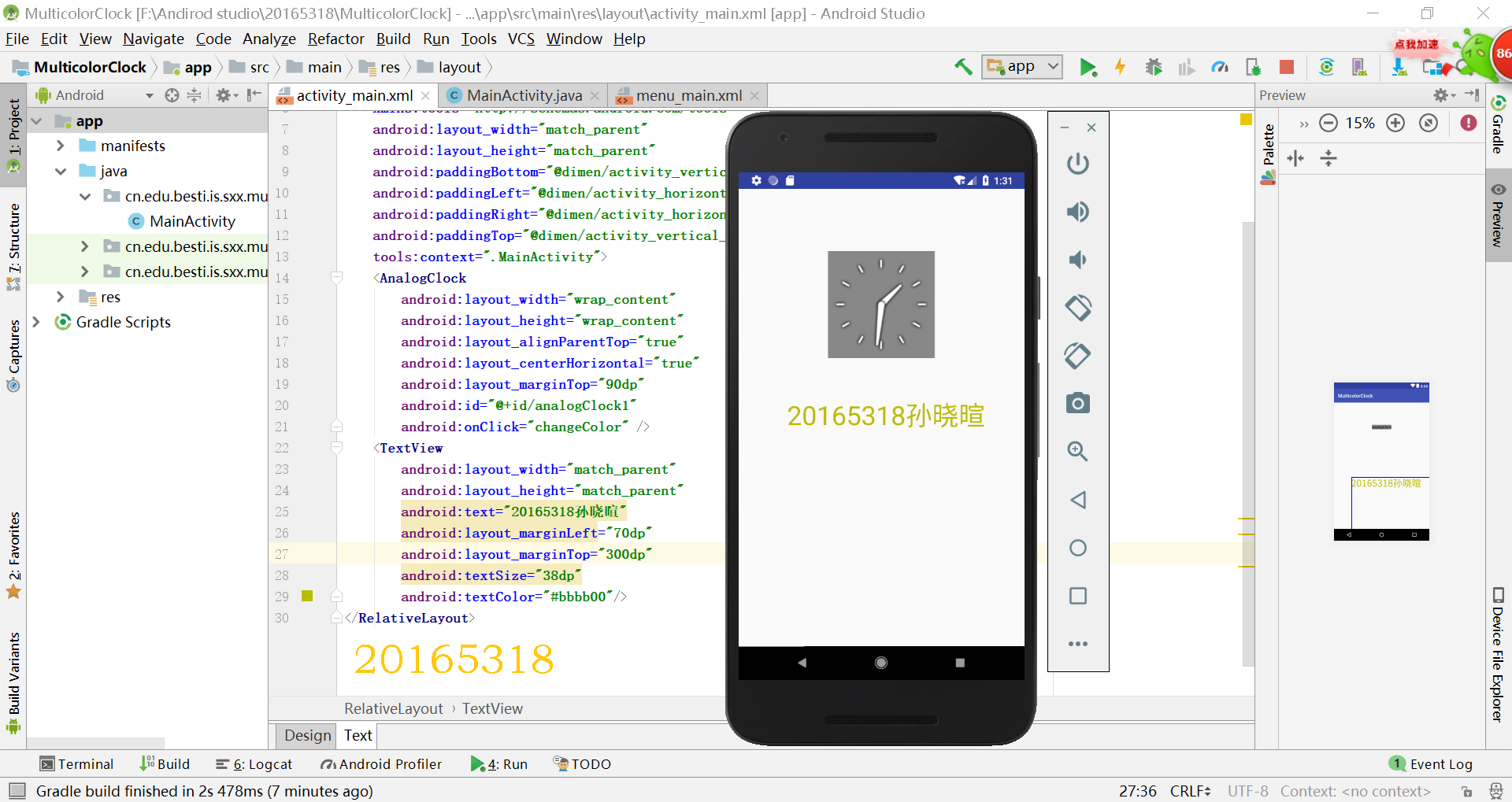Open the Refactor menu

(336, 39)
